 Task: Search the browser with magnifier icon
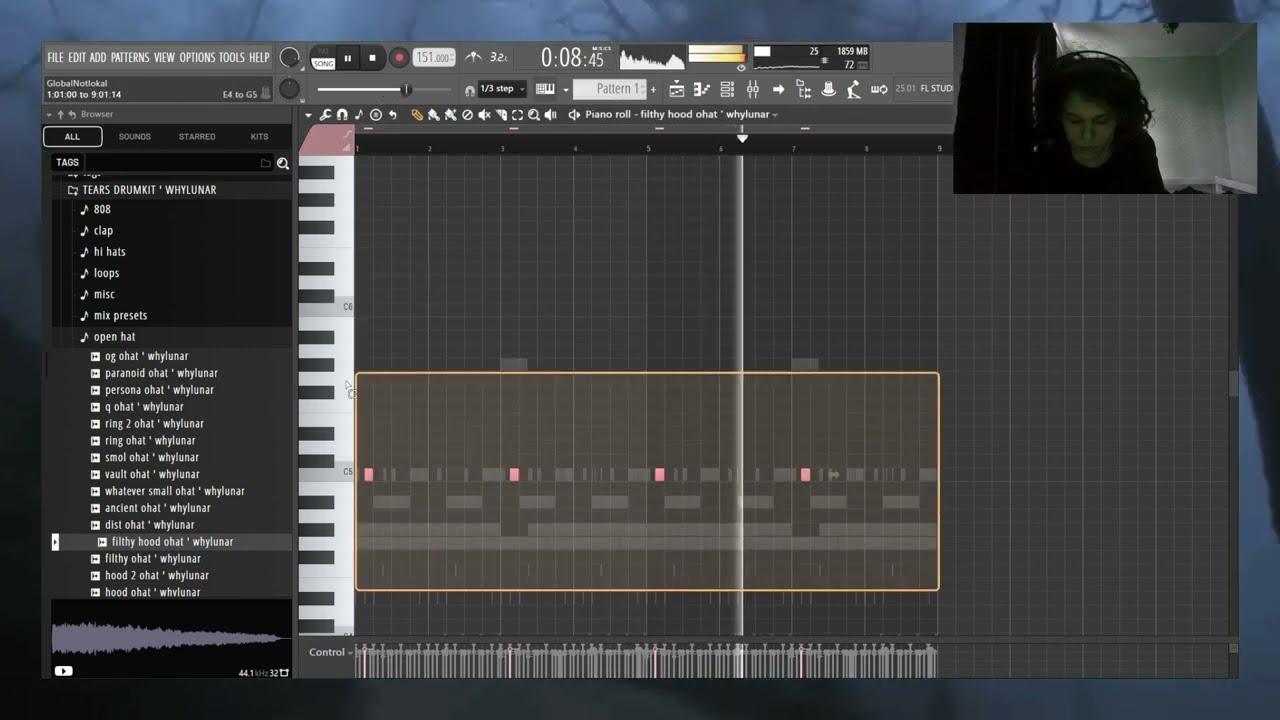coord(283,163)
